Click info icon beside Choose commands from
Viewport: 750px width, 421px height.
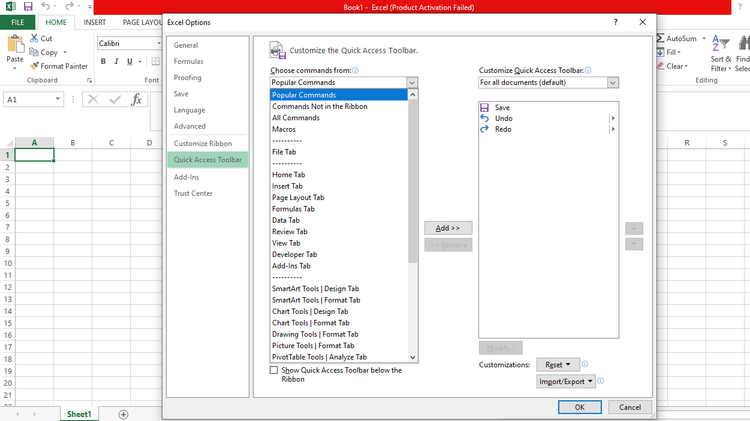coord(355,70)
